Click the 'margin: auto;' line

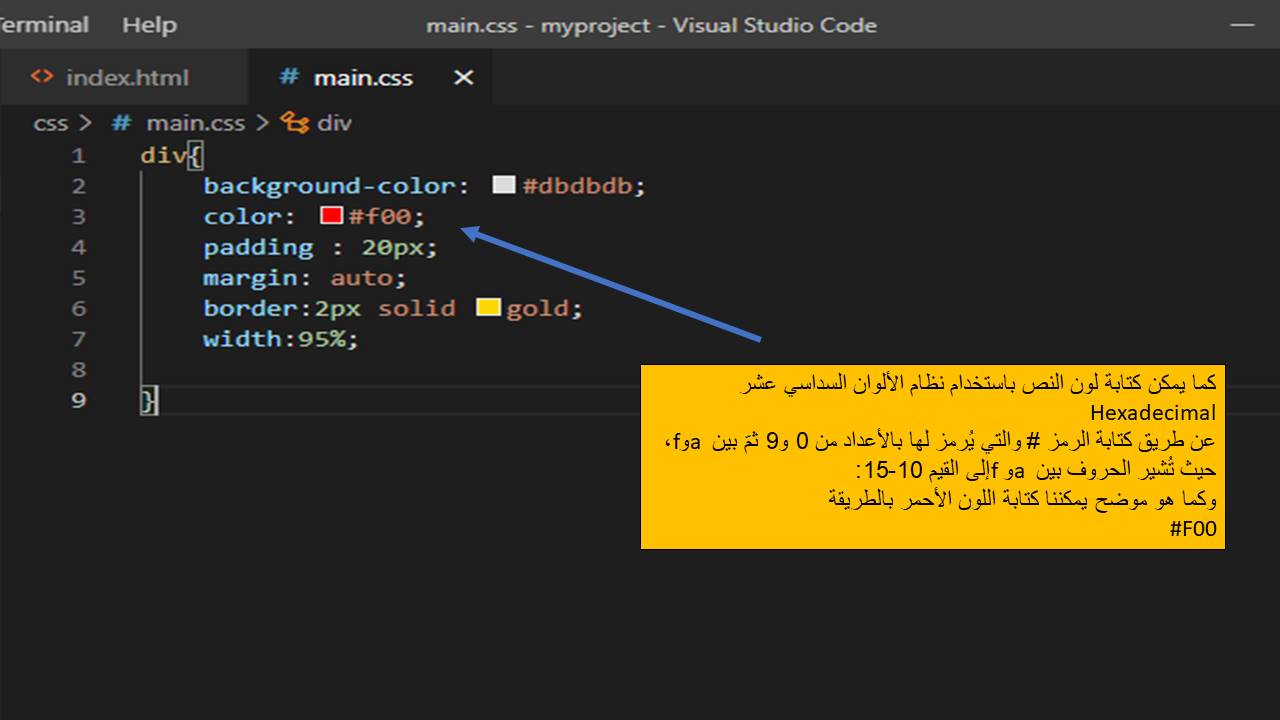[305, 278]
